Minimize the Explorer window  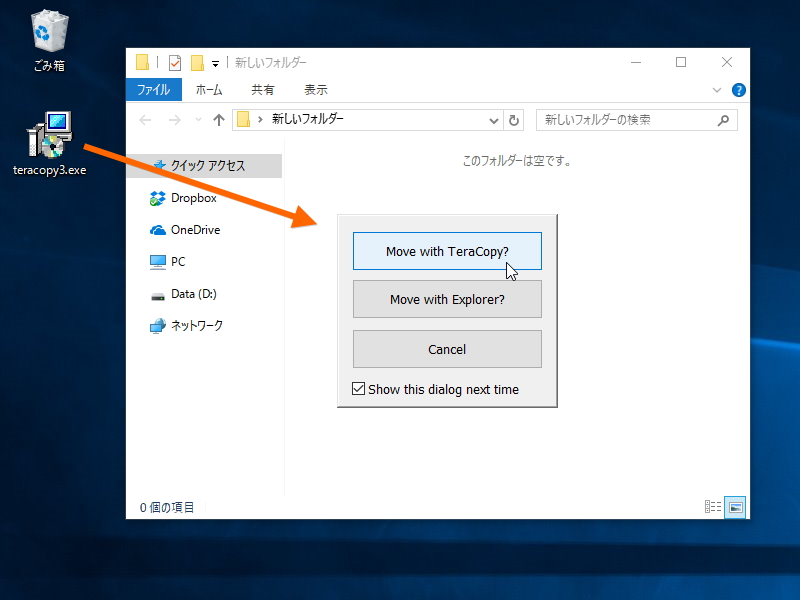pyautogui.click(x=636, y=62)
